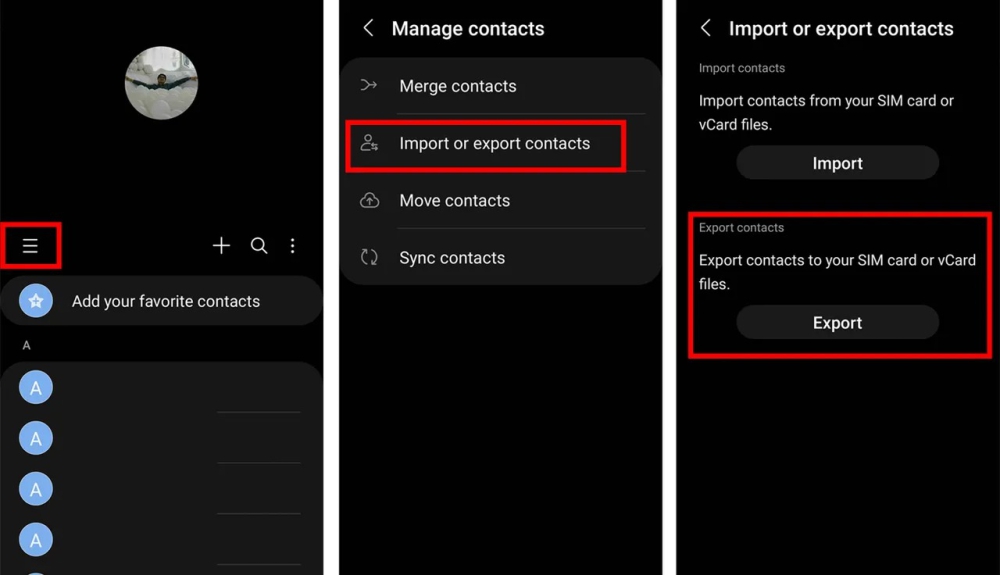Choose the Move contacts text label
Viewport: 1000px width, 575px height.
(454, 201)
